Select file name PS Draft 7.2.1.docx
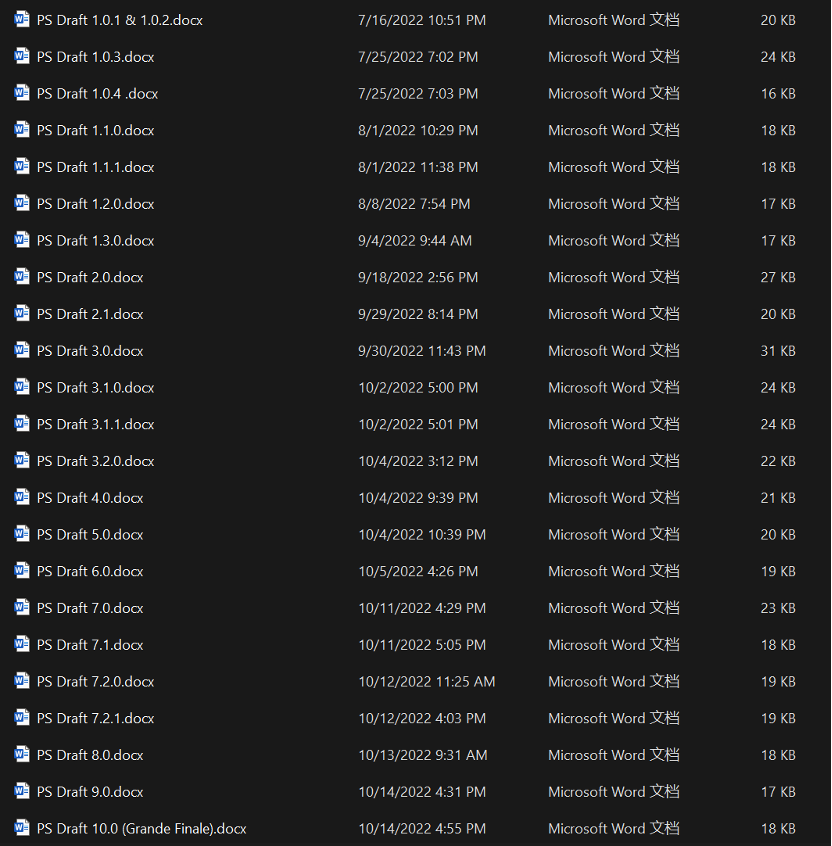Viewport: 832px width, 846px height. 96,718
